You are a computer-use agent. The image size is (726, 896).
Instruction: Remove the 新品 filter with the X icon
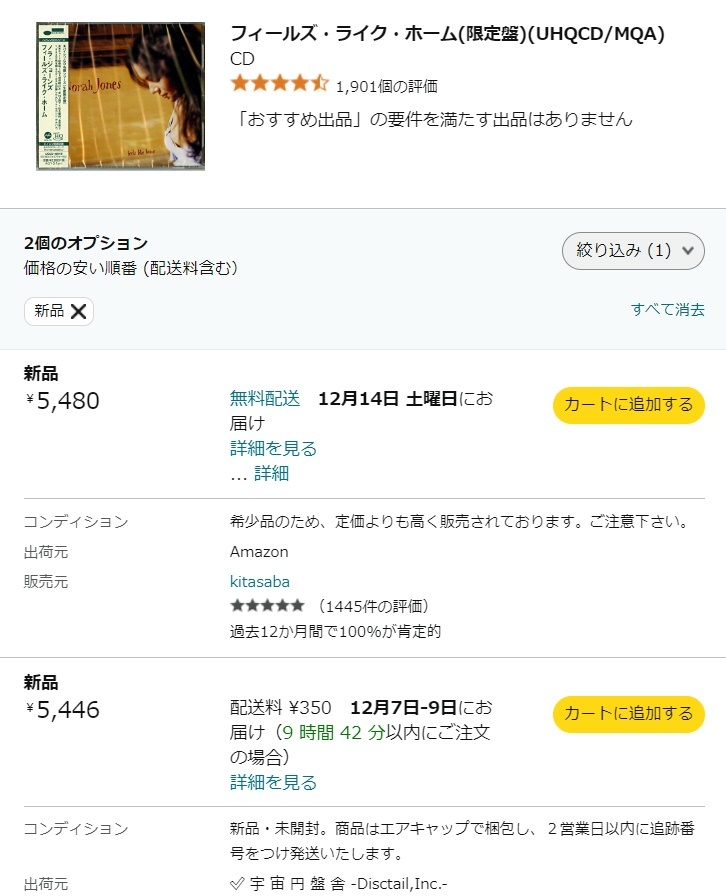click(x=78, y=311)
